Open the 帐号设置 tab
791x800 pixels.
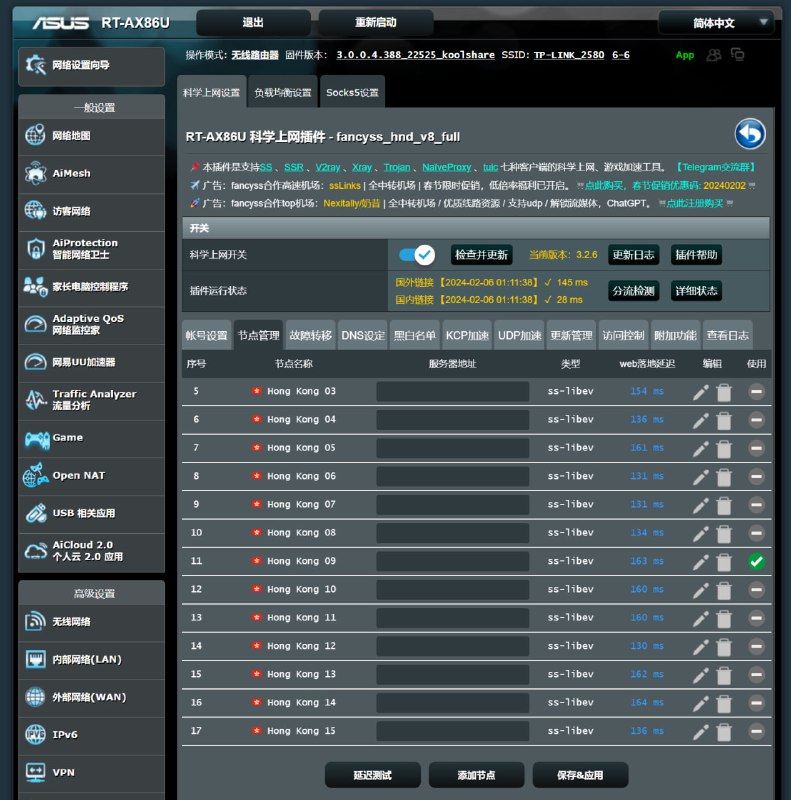pos(207,335)
